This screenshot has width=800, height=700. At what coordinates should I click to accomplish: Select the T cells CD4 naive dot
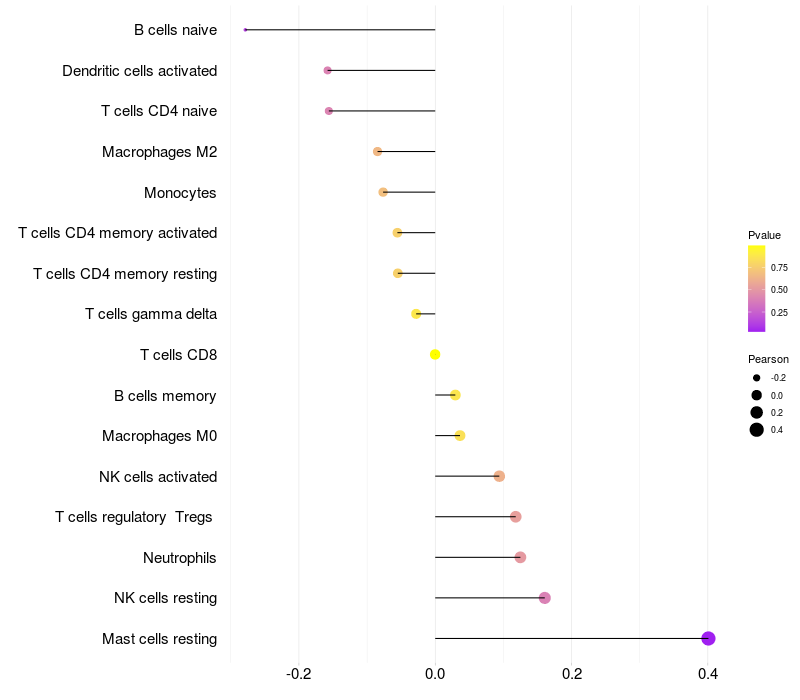[x=329, y=111]
